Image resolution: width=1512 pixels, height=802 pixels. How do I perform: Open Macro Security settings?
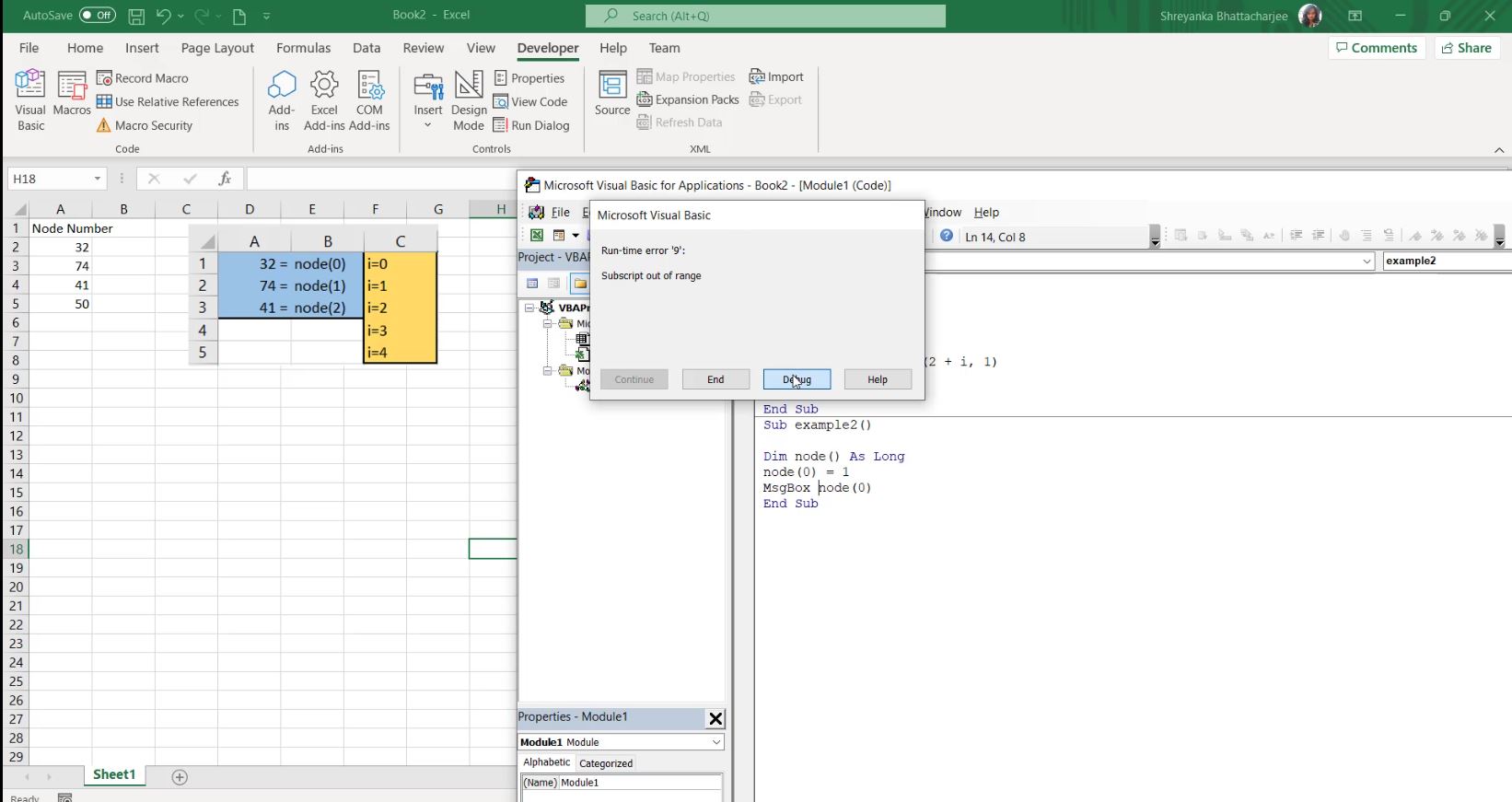(x=145, y=125)
